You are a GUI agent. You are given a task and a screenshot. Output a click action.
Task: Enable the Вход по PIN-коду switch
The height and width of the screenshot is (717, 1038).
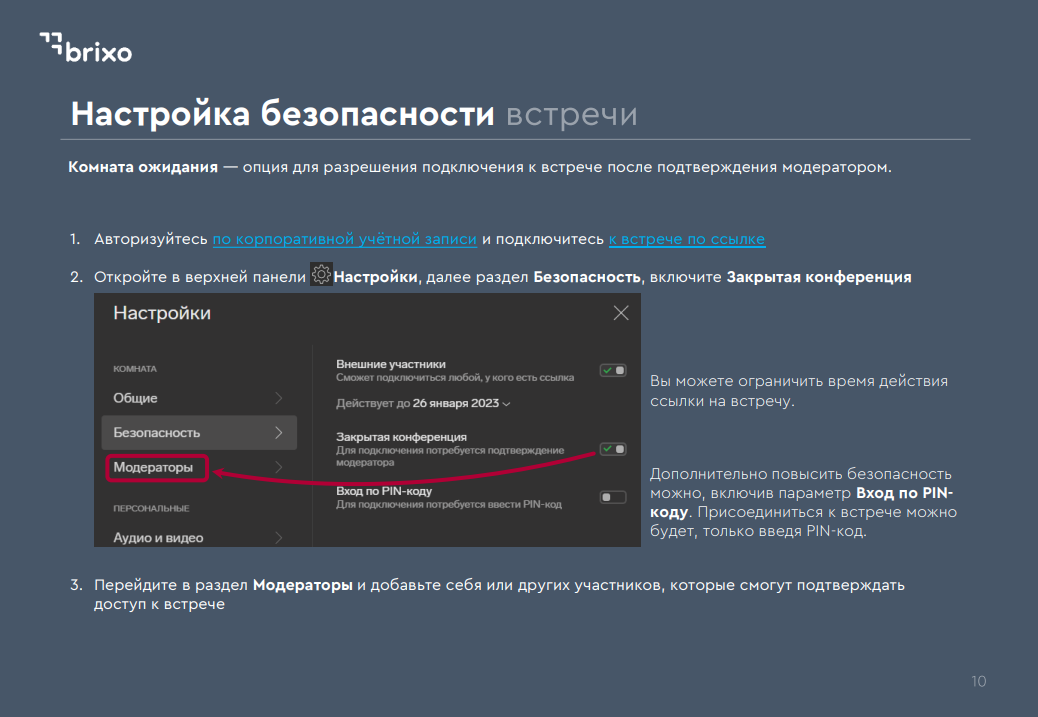point(612,497)
